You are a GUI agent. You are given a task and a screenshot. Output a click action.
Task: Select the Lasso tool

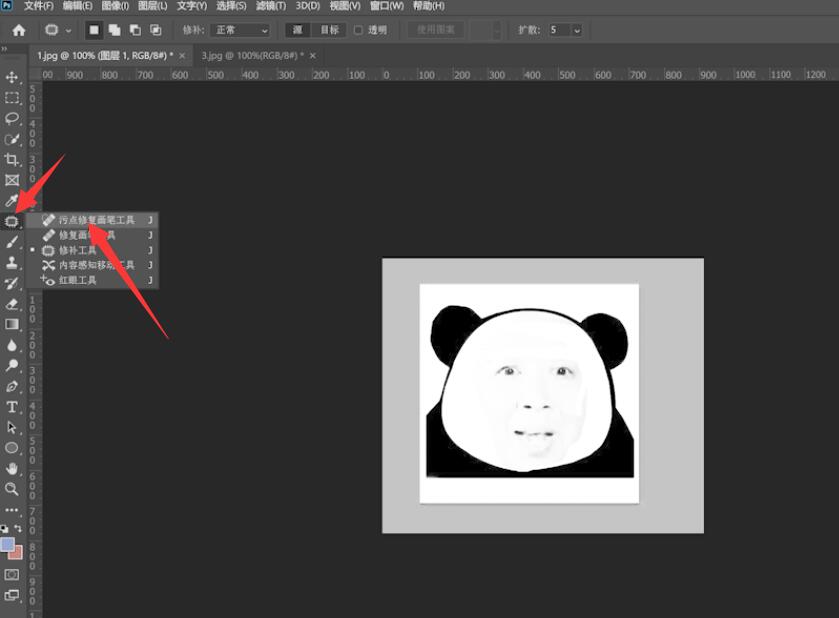pyautogui.click(x=12, y=118)
